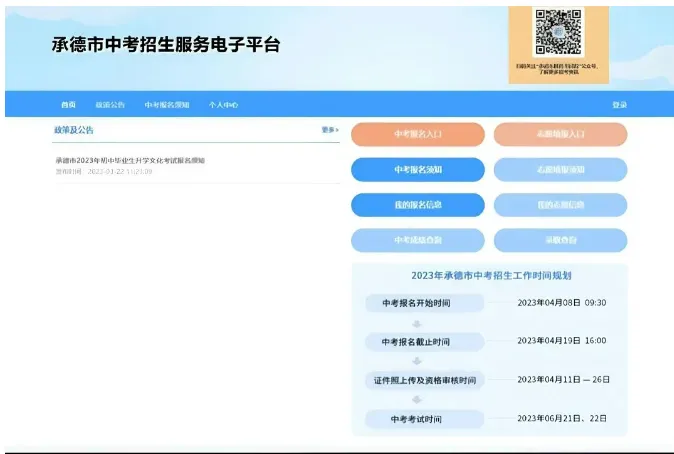
Task: Click the 2023年承德市中考招生工作时间规划 heading
Action: coord(491,276)
